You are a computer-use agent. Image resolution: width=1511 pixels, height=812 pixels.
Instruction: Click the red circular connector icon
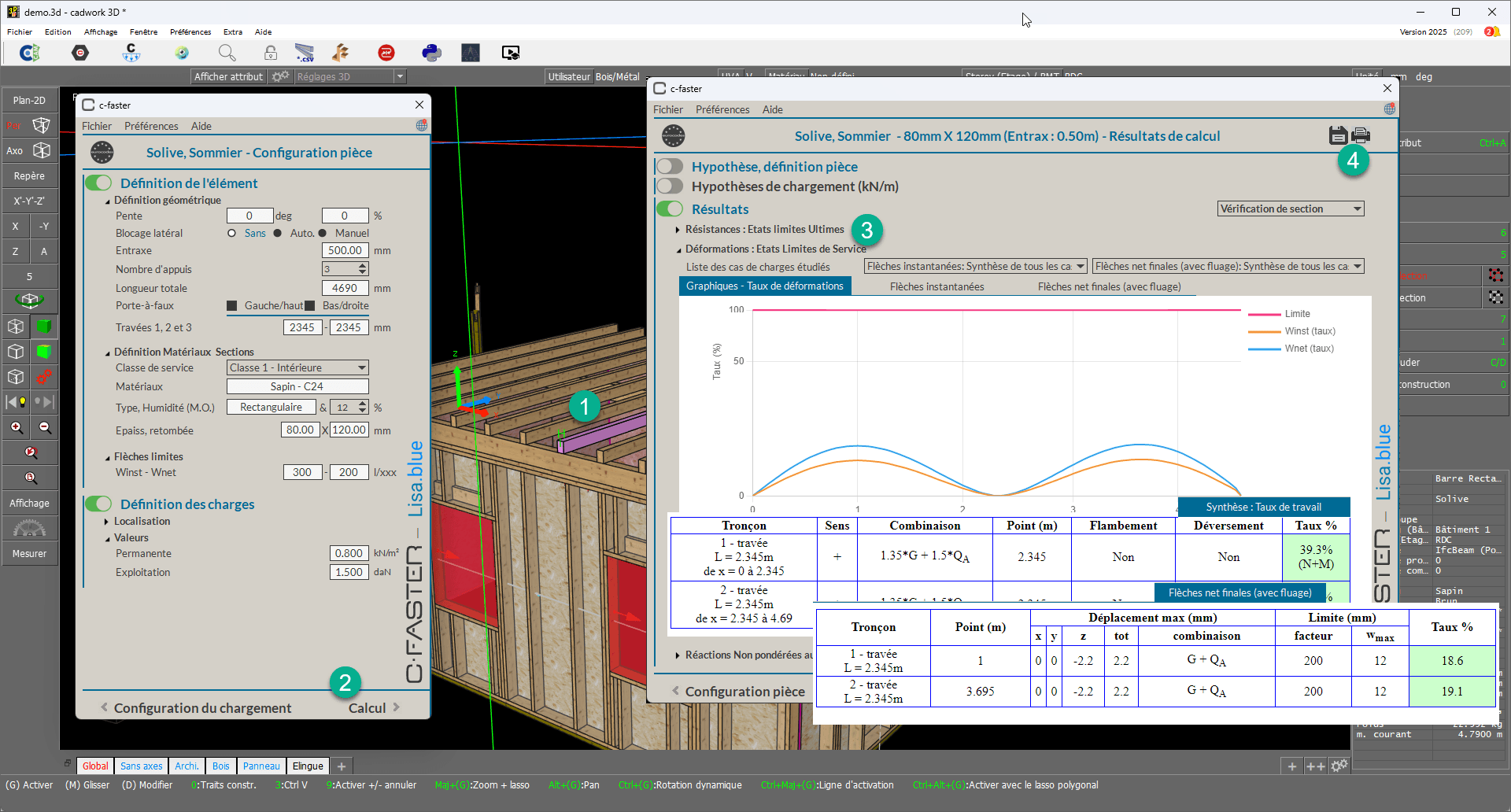pyautogui.click(x=386, y=53)
